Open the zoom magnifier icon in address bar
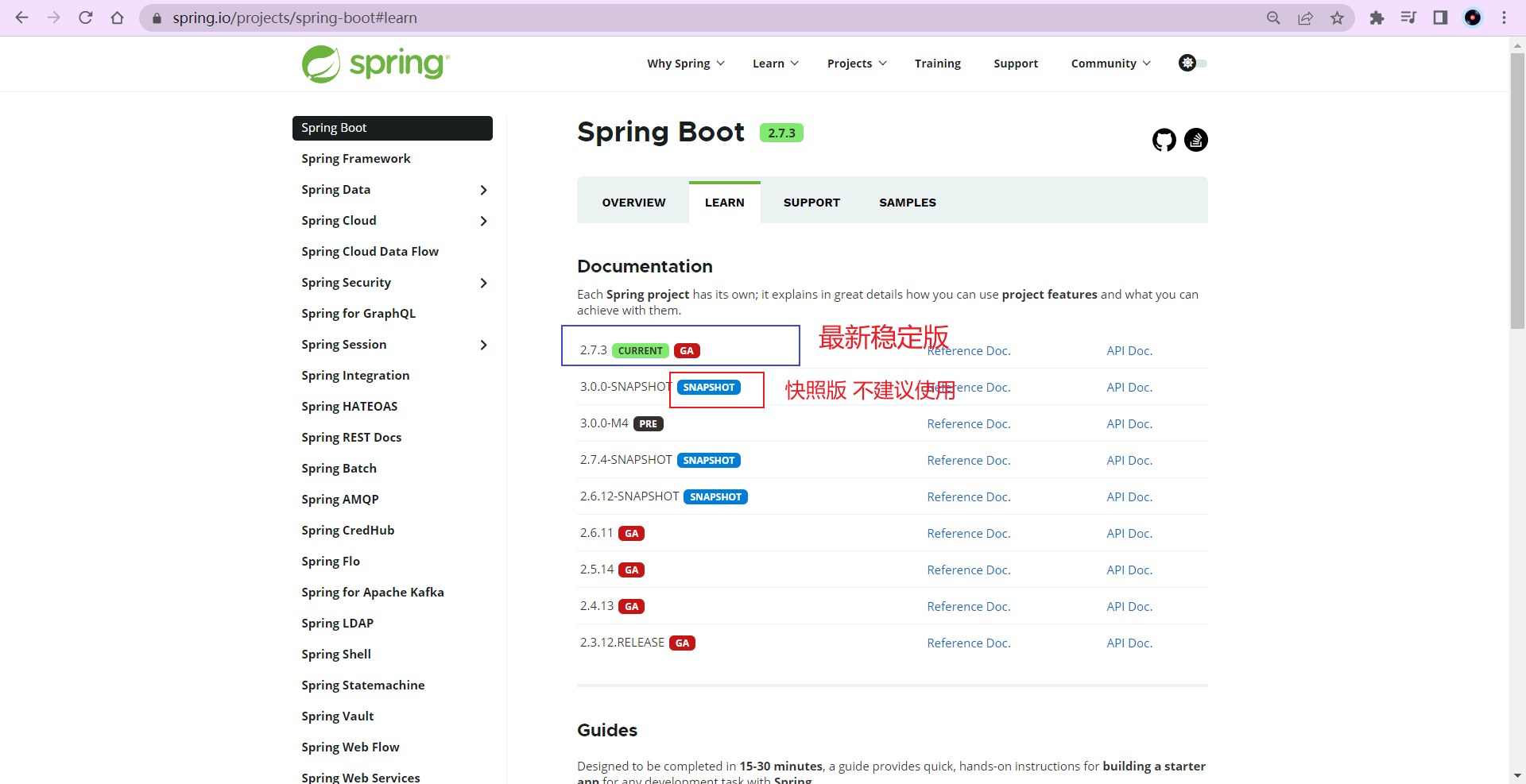Screen dimensions: 1526x784 tap(1273, 17)
